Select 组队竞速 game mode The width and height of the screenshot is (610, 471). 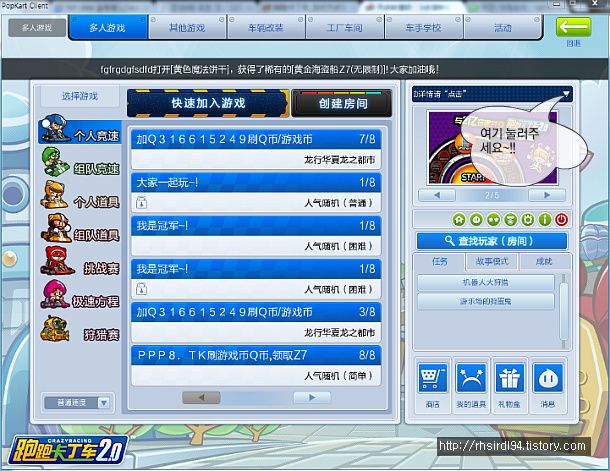click(x=80, y=163)
